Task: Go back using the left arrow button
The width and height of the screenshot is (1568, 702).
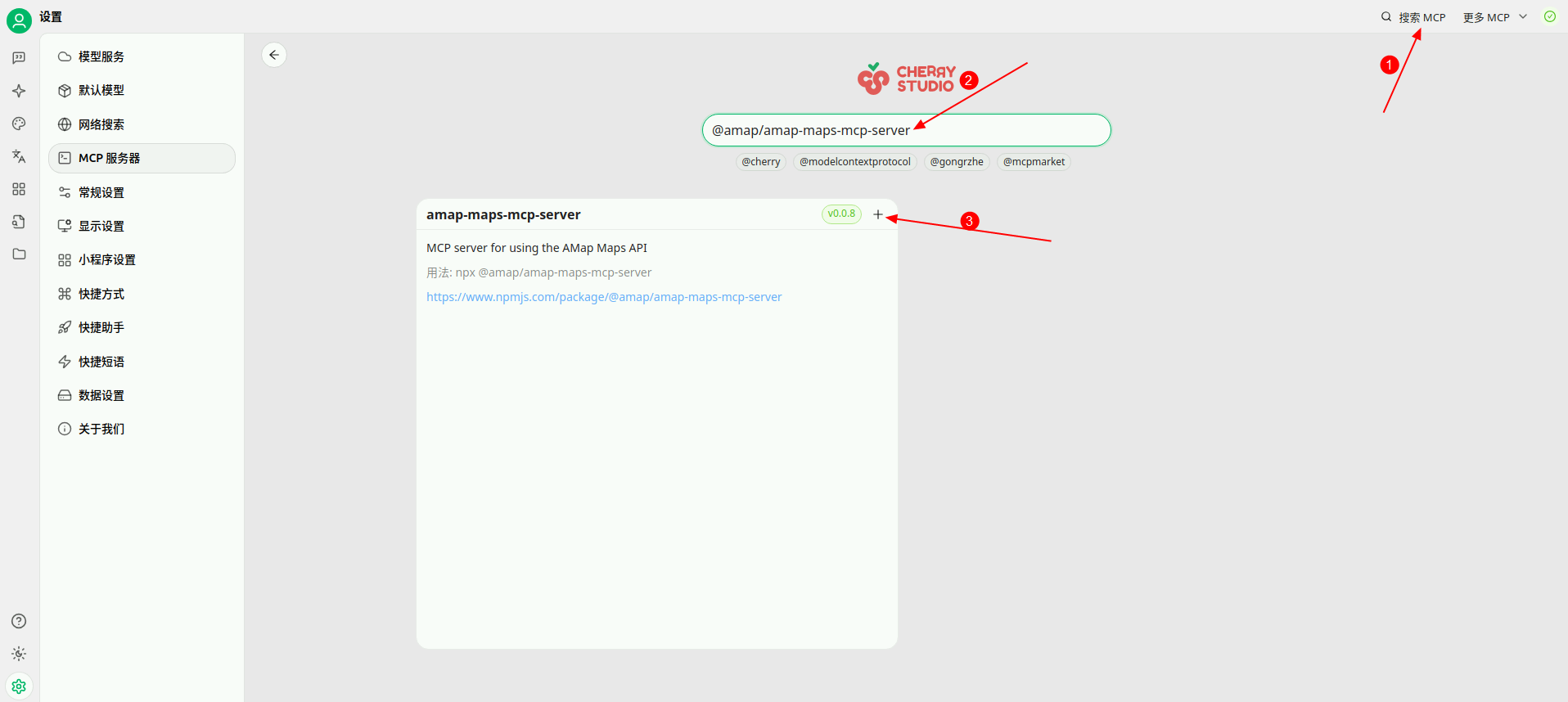Action: [x=274, y=55]
